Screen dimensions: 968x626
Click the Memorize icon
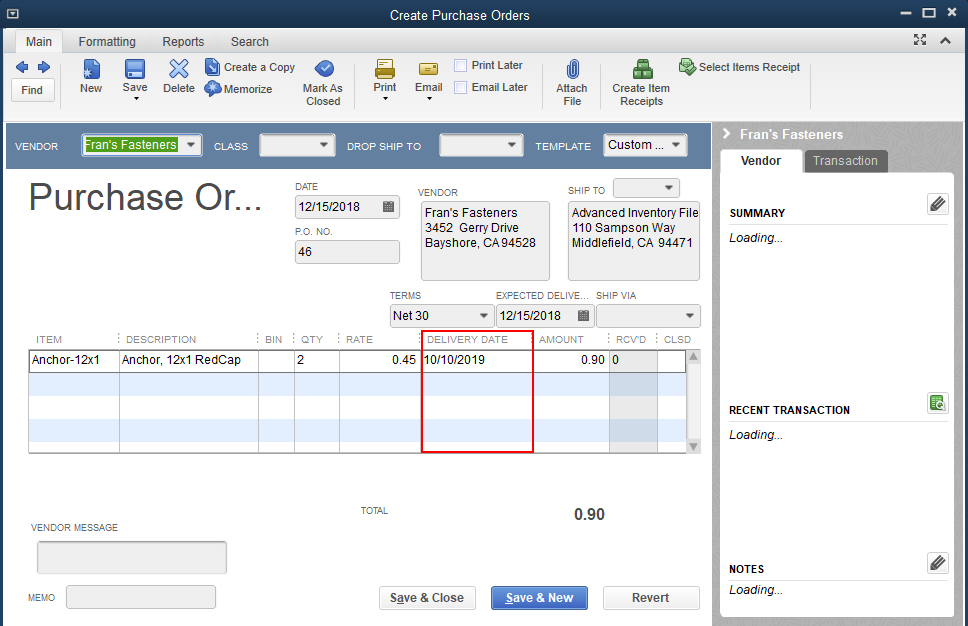click(214, 89)
